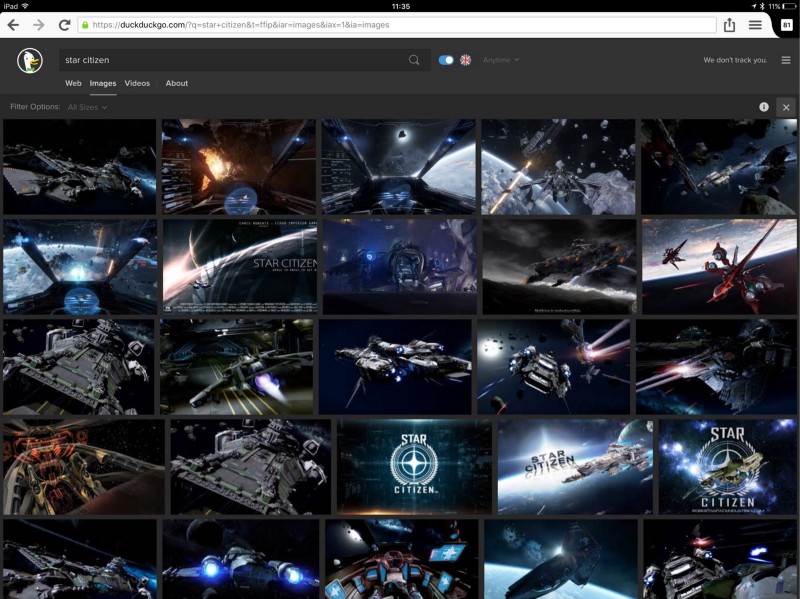Tap the Wi-Fi icon in the status bar

(25, 6)
